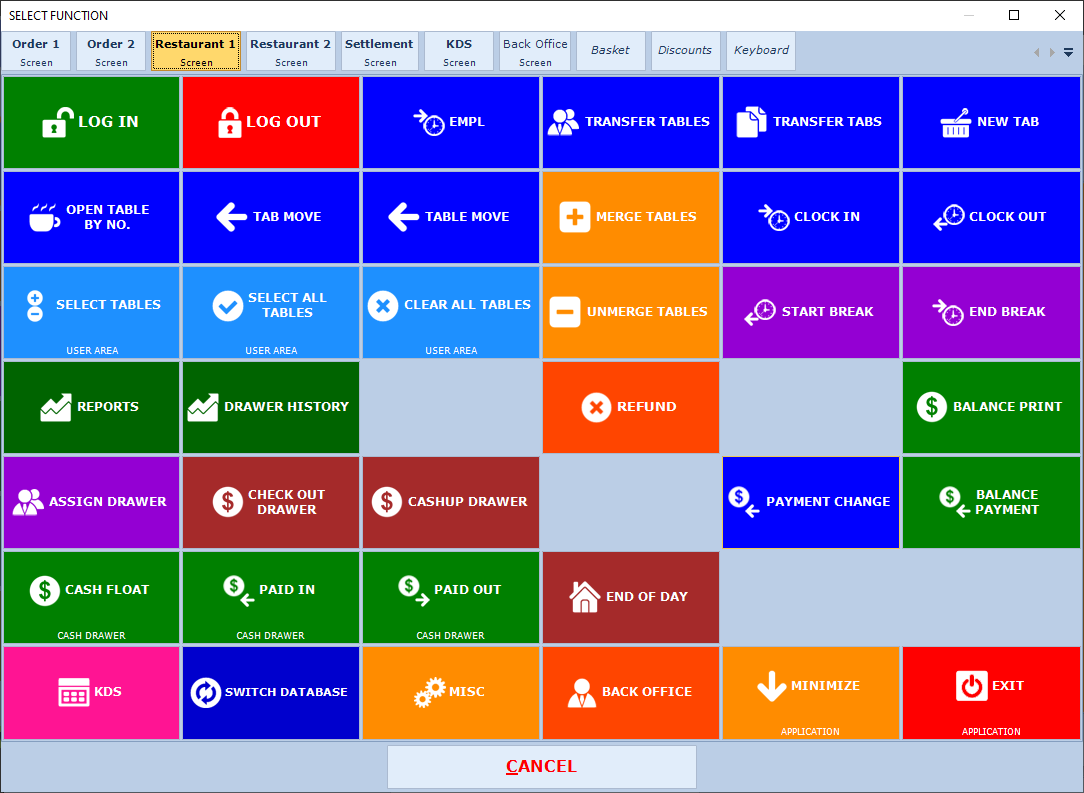Click the Cancel button

(541, 767)
